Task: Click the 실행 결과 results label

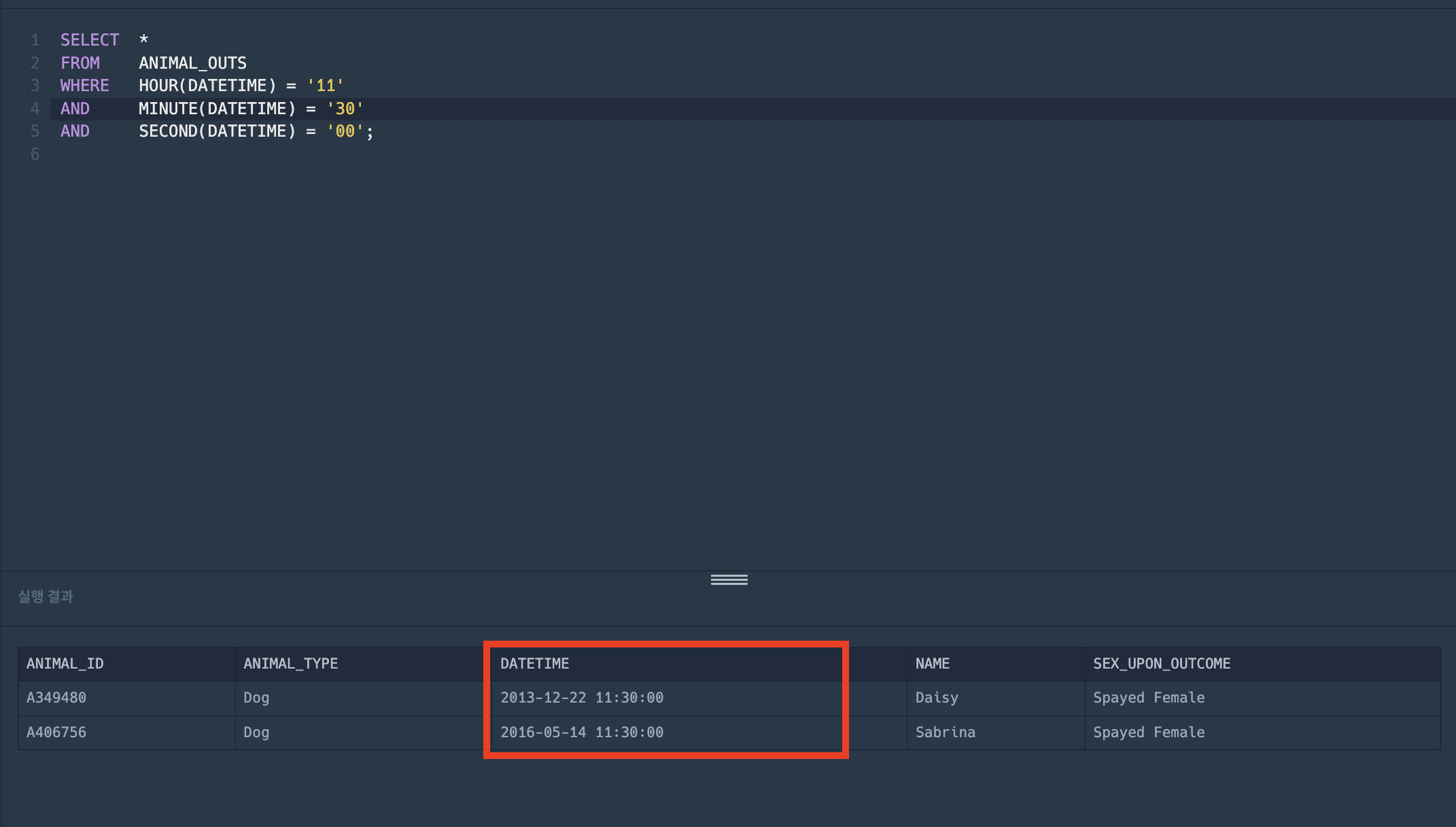Action: click(46, 596)
